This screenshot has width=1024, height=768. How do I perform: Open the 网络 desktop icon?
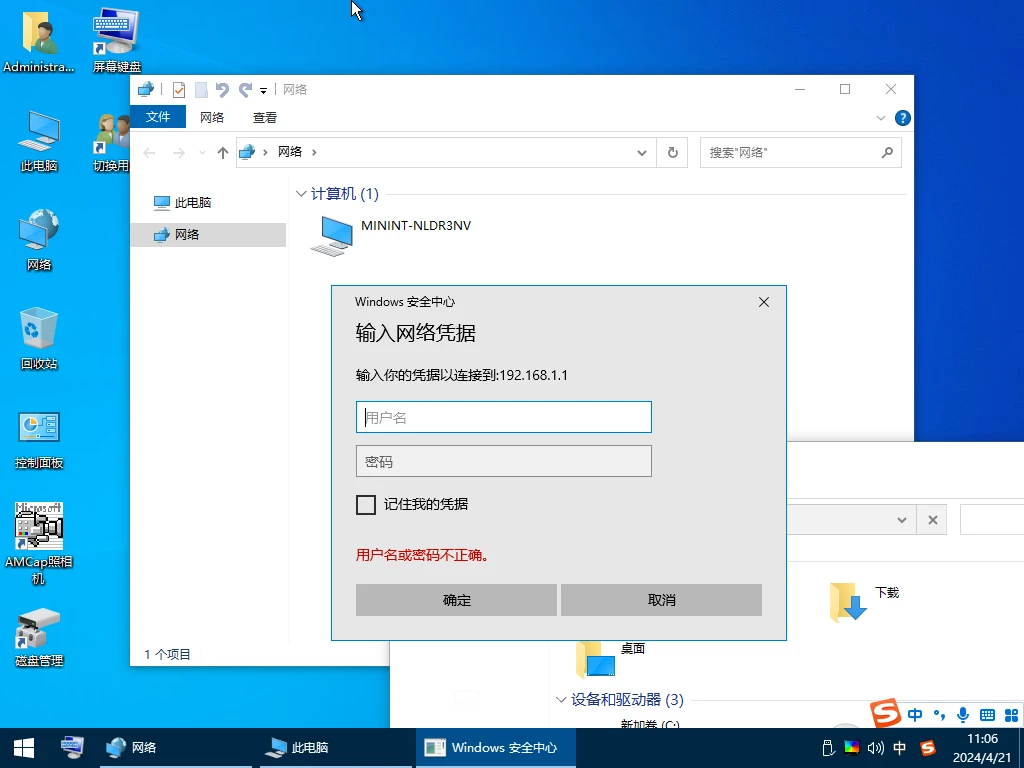[x=39, y=239]
